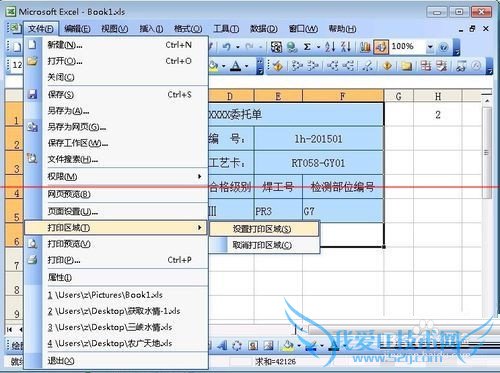Image resolution: width=500 pixels, height=373 pixels.
Task: Expand the 权限(M) submenu
Action: click(116, 176)
